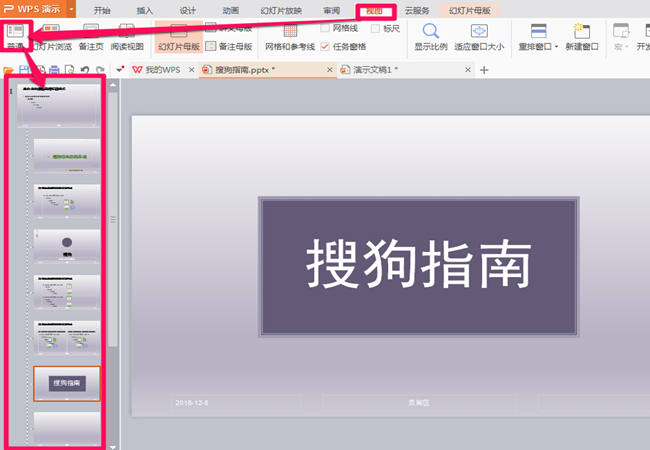
Task: Click the 搜狗指南 title box on slide
Action: pos(419,266)
